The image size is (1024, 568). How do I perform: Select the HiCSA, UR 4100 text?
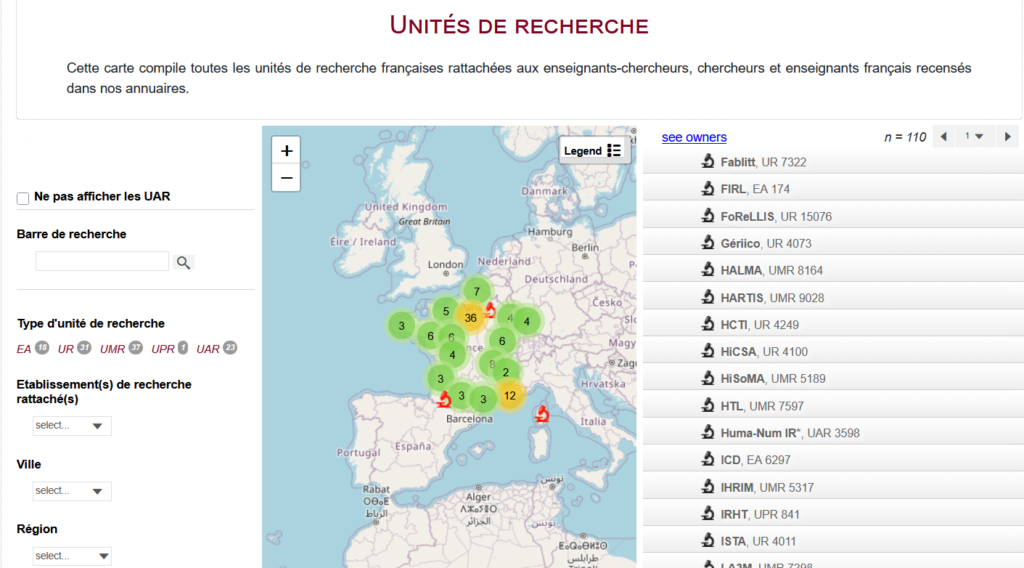tap(764, 352)
